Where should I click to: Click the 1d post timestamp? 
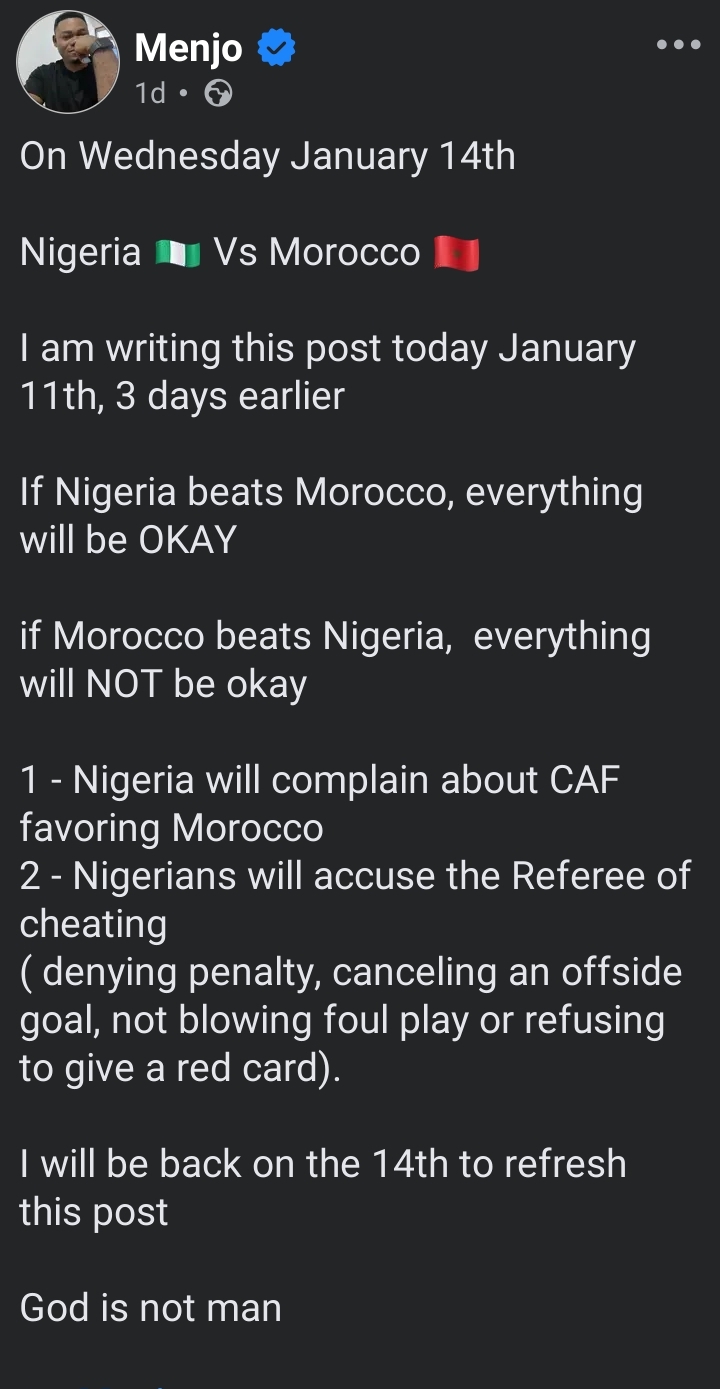[150, 94]
